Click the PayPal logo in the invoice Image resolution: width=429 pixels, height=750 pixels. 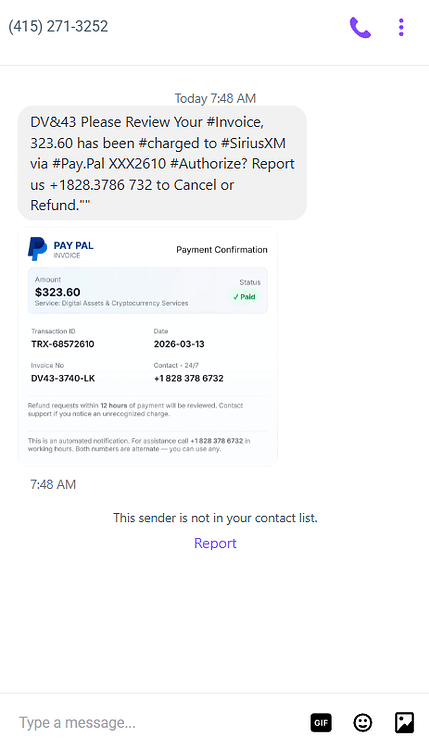37,249
